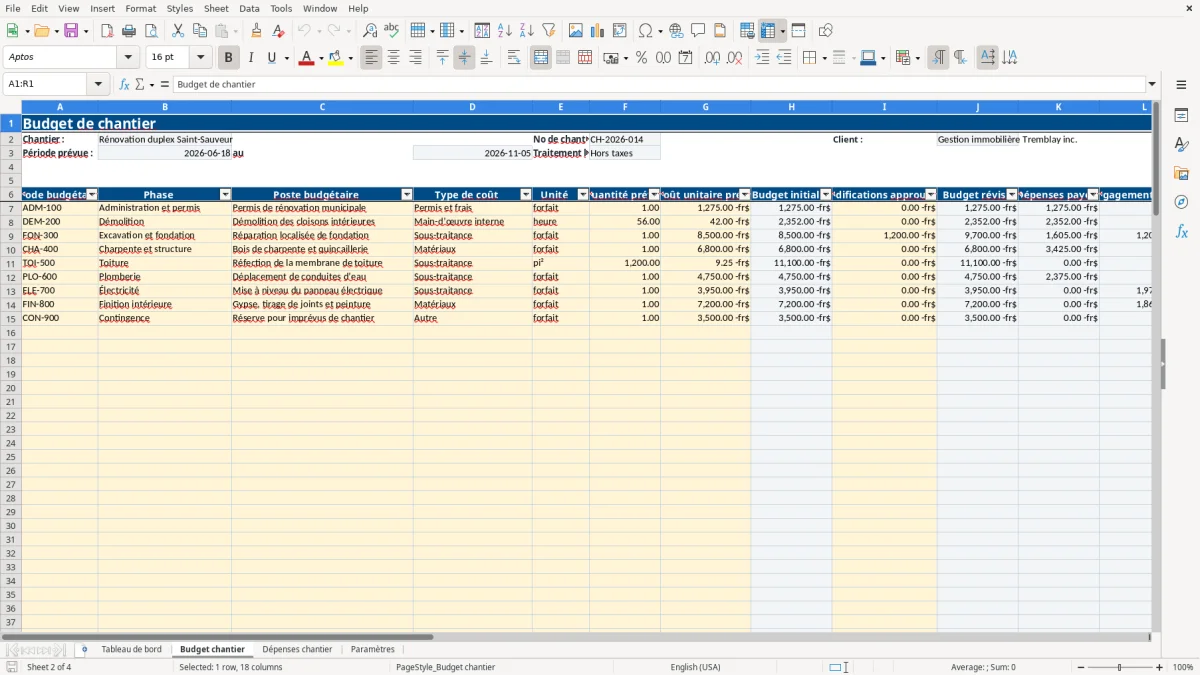Open the sidebar Navigator compass icon
Screen dimensions: 1200x675
(1181, 202)
